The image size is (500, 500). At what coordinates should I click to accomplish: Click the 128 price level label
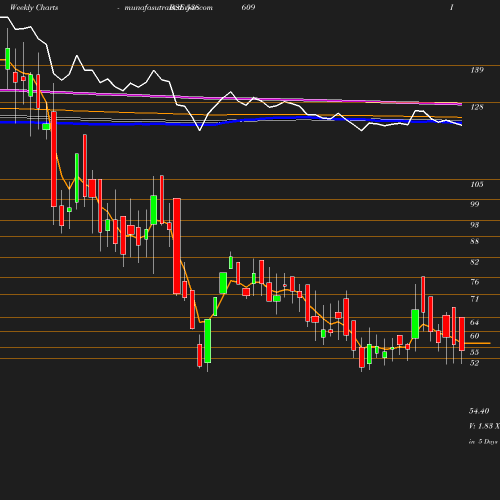click(x=477, y=107)
